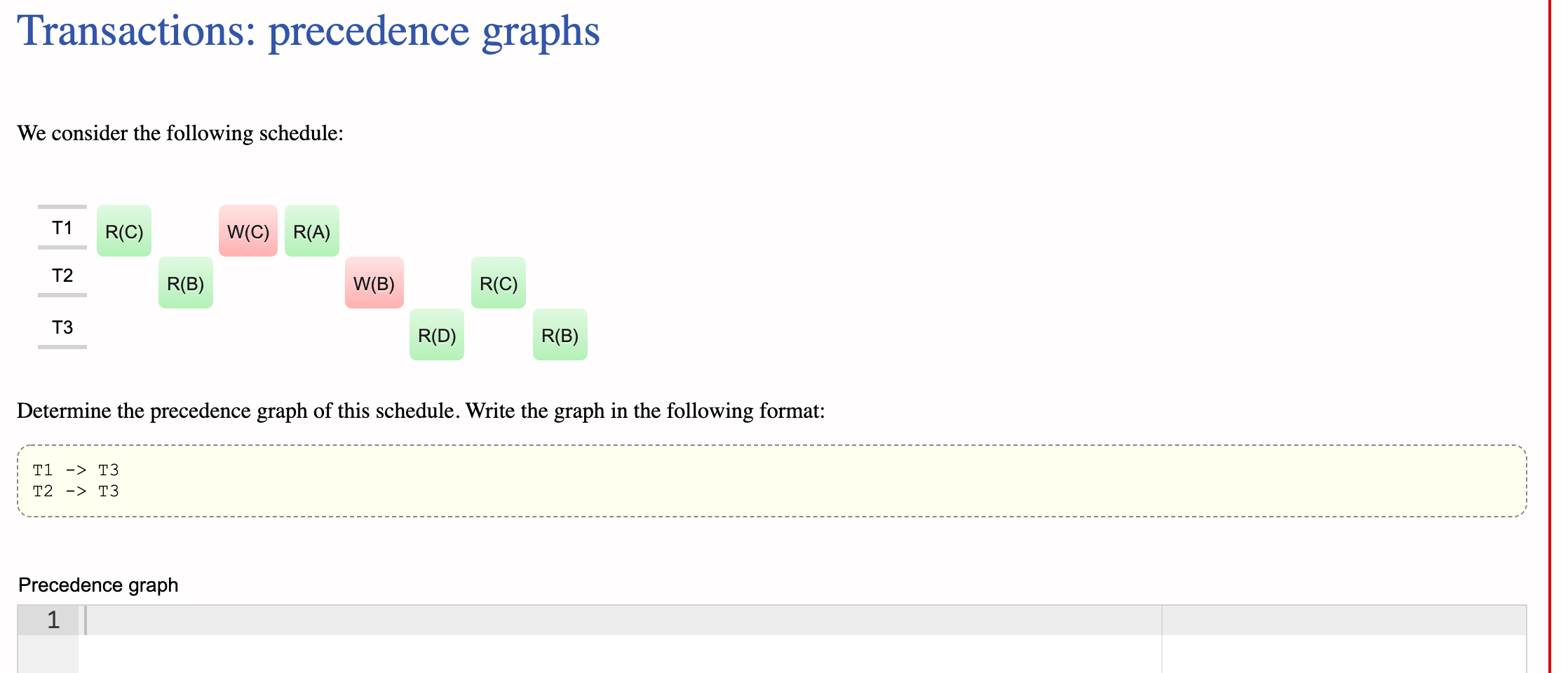Click the dashed format example box
This screenshot has width=1568, height=673.
[771, 481]
